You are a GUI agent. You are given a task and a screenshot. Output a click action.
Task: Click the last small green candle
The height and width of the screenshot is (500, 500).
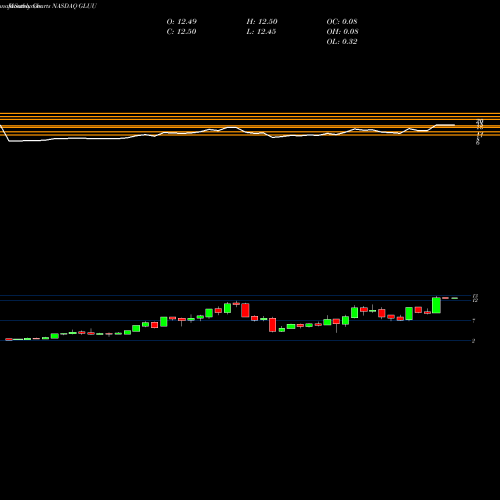tap(455, 298)
